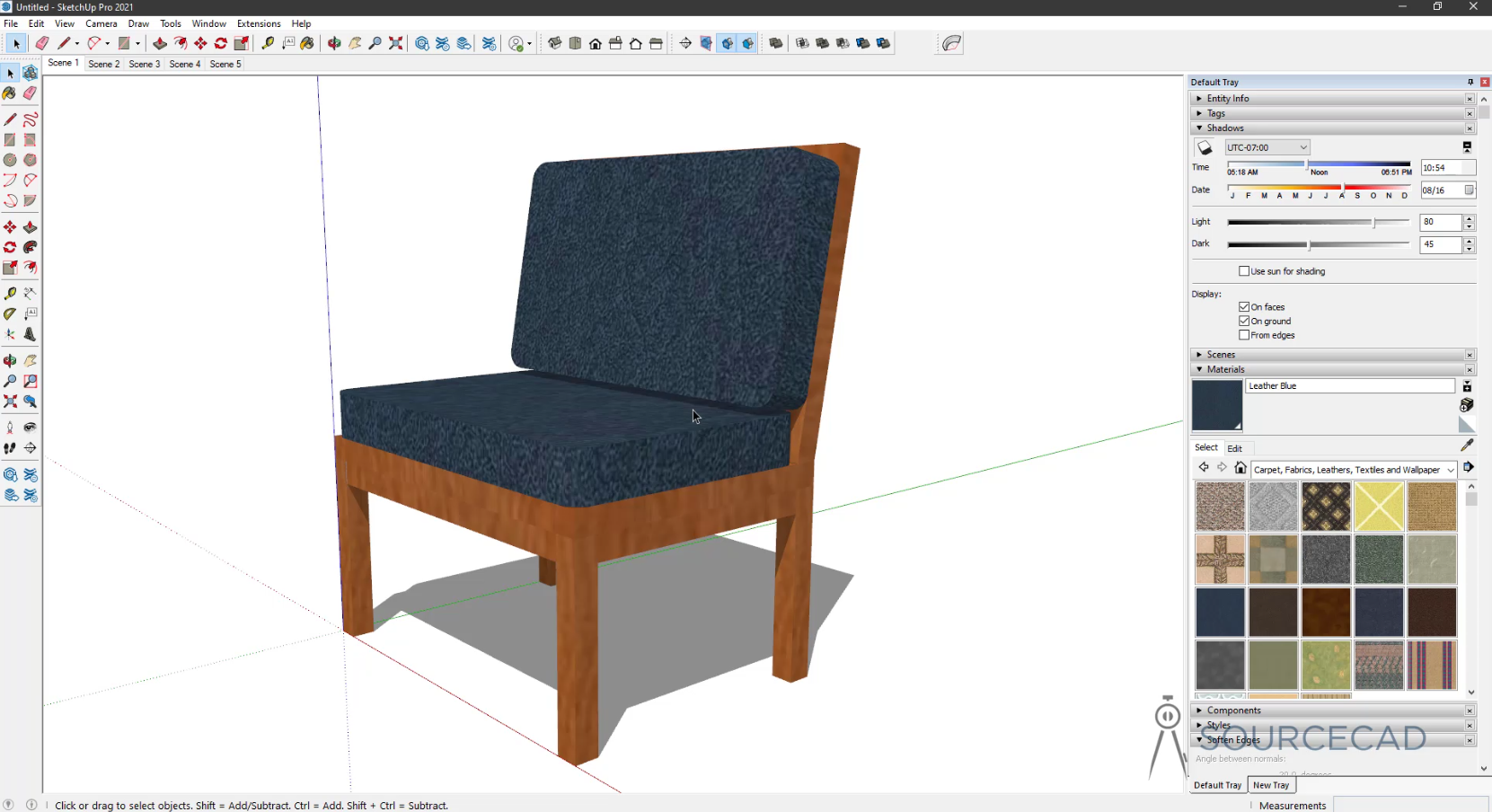Switch to the Scene 3 tab
This screenshot has height=812, width=1492.
click(x=144, y=64)
